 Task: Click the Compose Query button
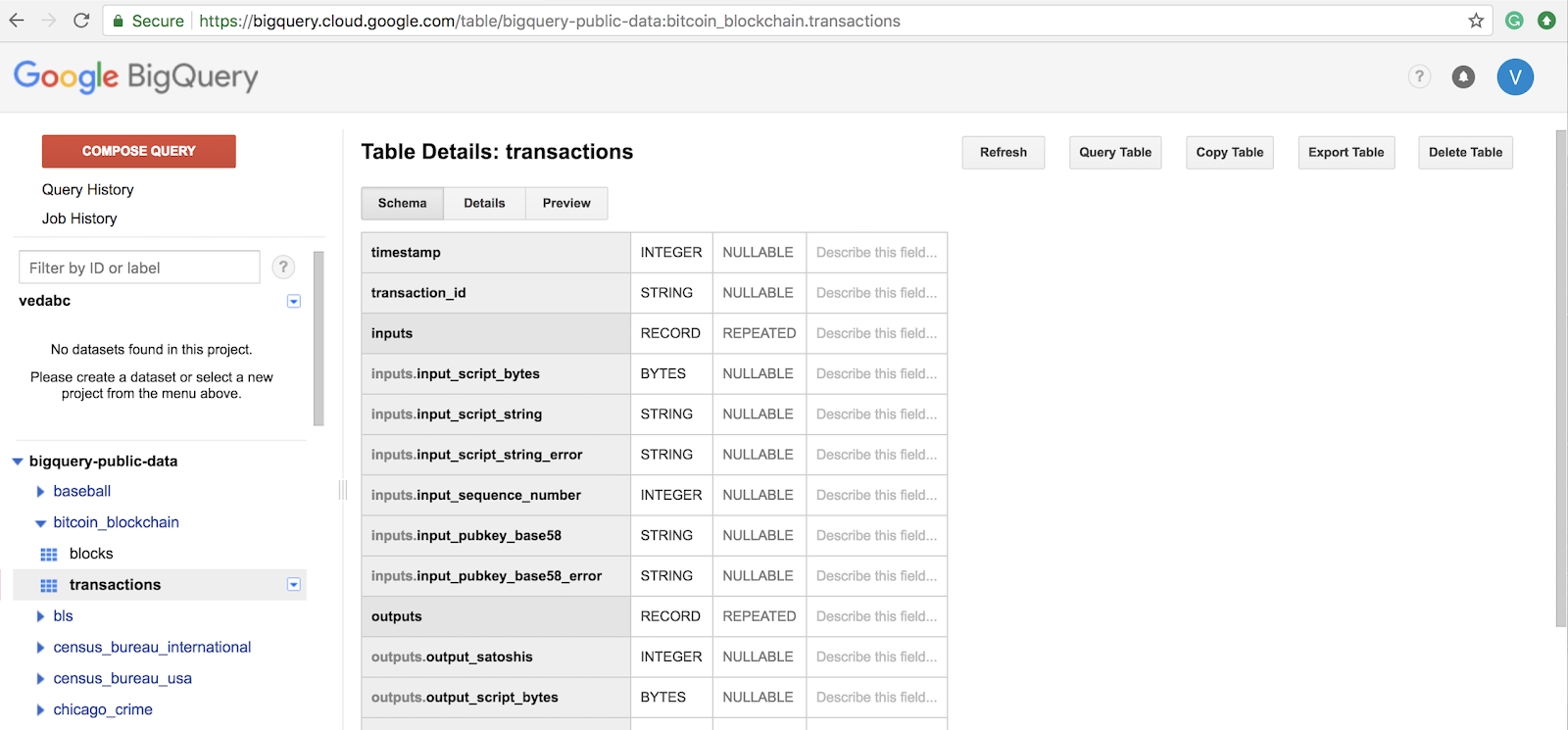coord(139,151)
